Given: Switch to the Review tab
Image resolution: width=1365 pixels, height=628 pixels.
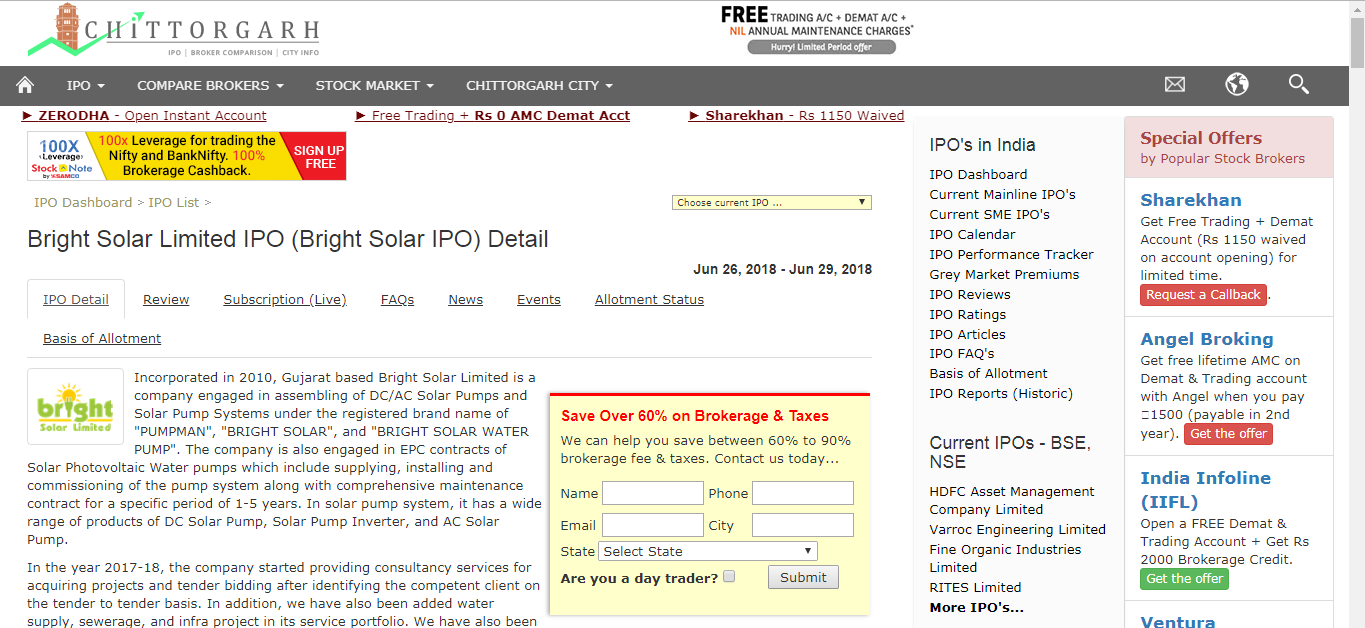Looking at the screenshot, I should click(166, 300).
